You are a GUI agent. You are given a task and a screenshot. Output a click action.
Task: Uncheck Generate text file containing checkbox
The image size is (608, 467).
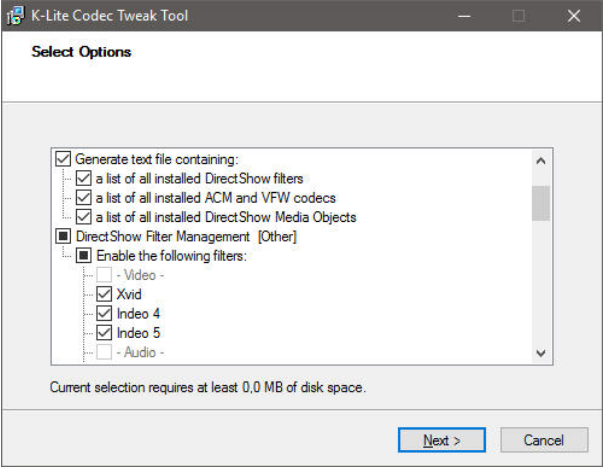pos(64,160)
